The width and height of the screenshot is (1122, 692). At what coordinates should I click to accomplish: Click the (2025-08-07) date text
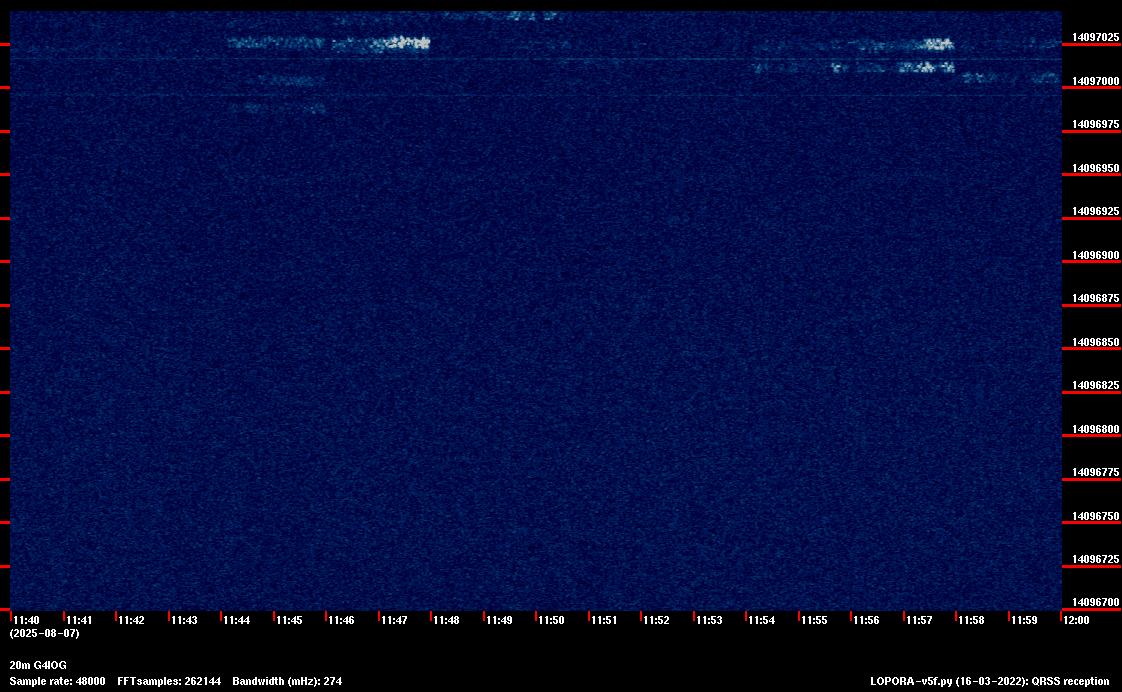[44, 634]
